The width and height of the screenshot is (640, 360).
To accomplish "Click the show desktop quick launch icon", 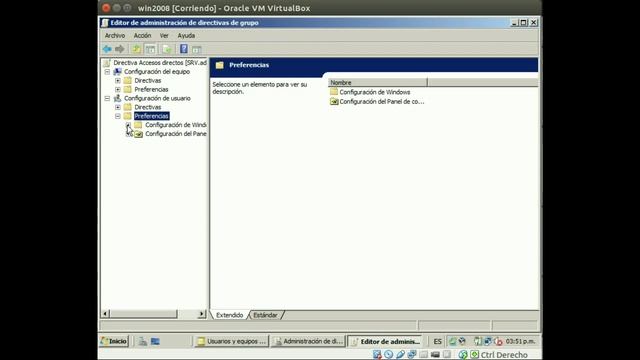I will tap(155, 341).
